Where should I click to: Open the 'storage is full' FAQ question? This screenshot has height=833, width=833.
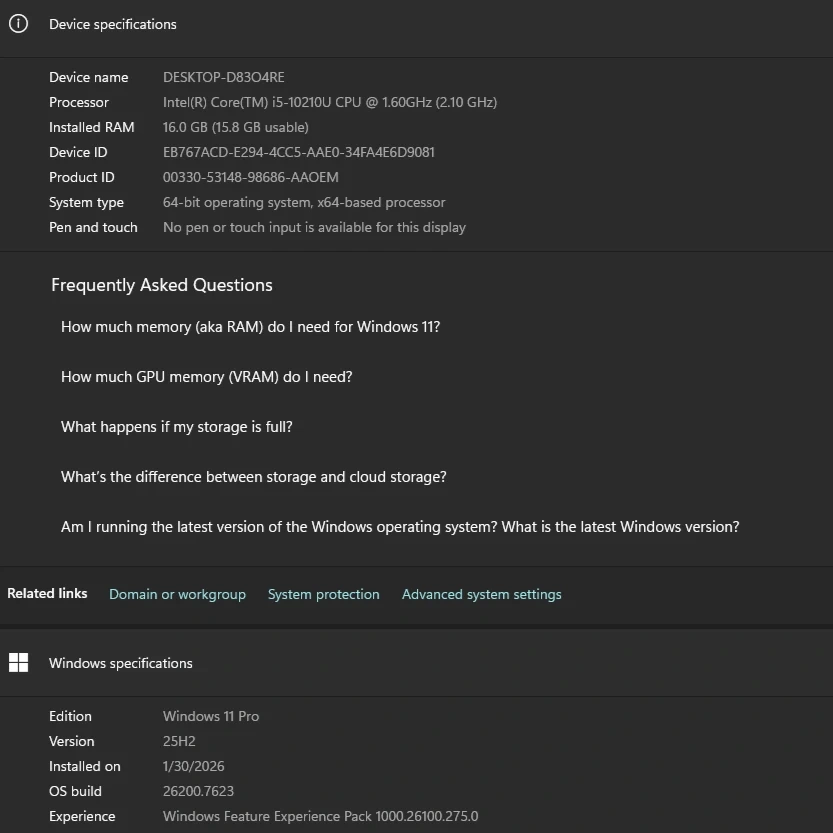[176, 427]
